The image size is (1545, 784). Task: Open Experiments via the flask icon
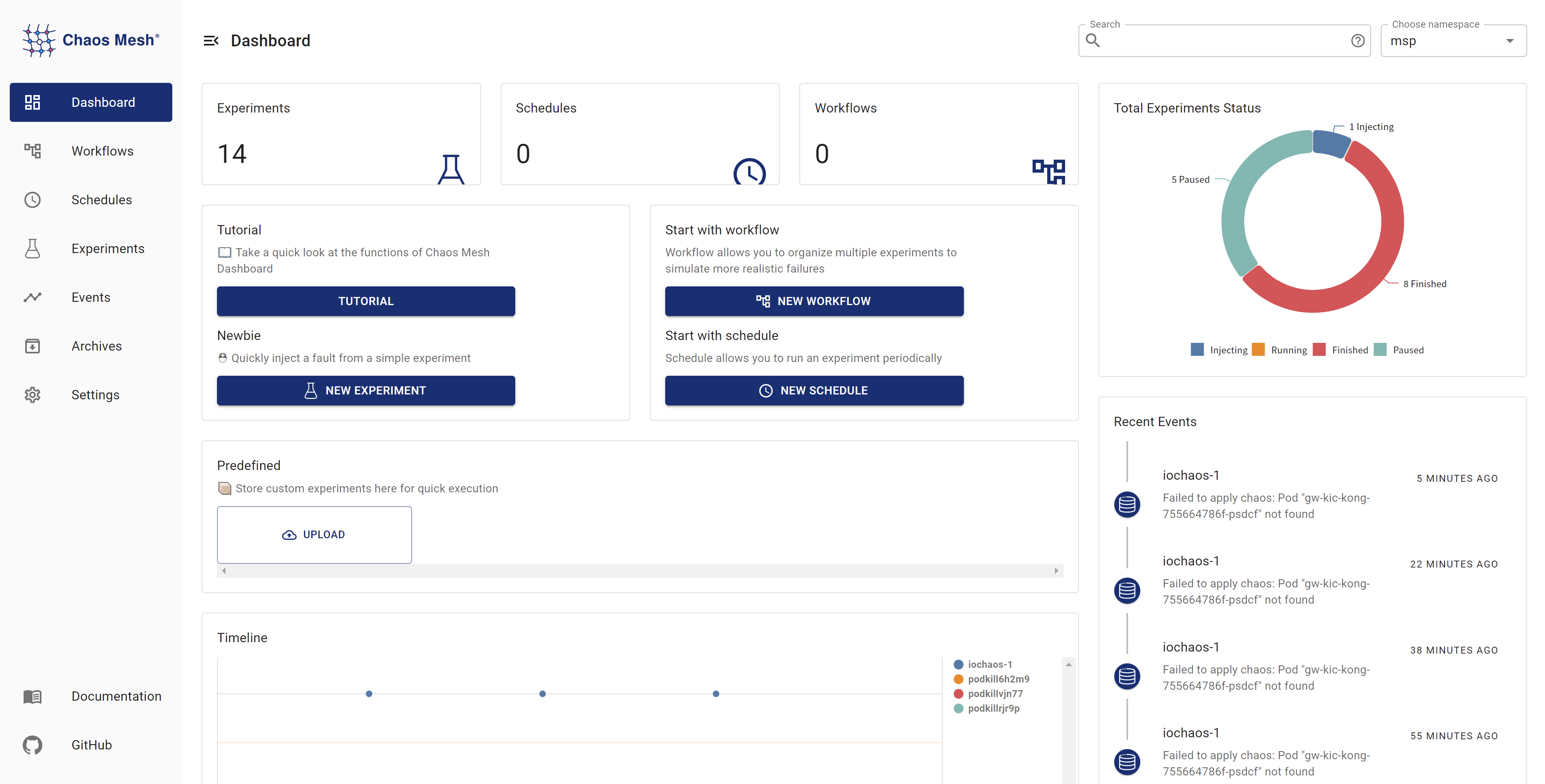pyautogui.click(x=33, y=248)
